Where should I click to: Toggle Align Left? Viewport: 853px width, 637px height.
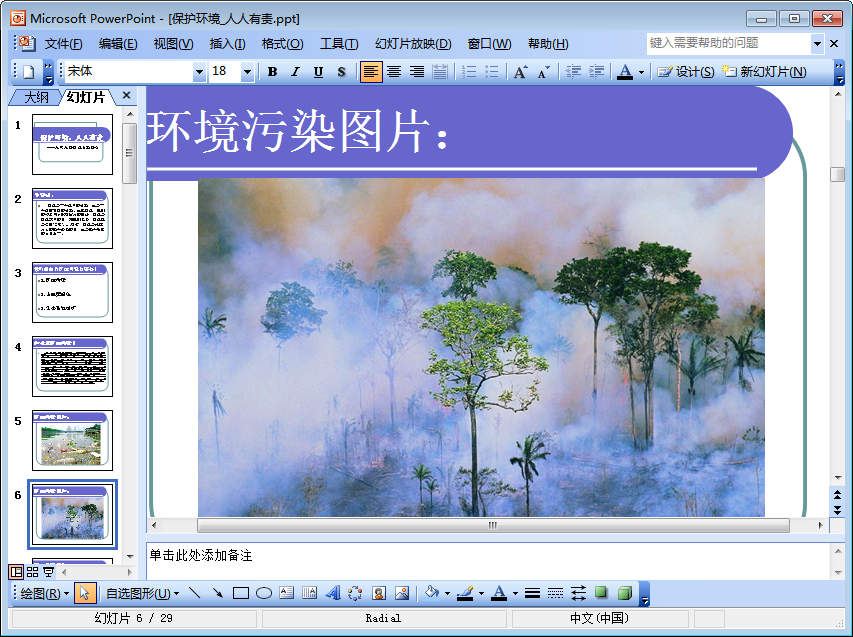tap(371, 72)
